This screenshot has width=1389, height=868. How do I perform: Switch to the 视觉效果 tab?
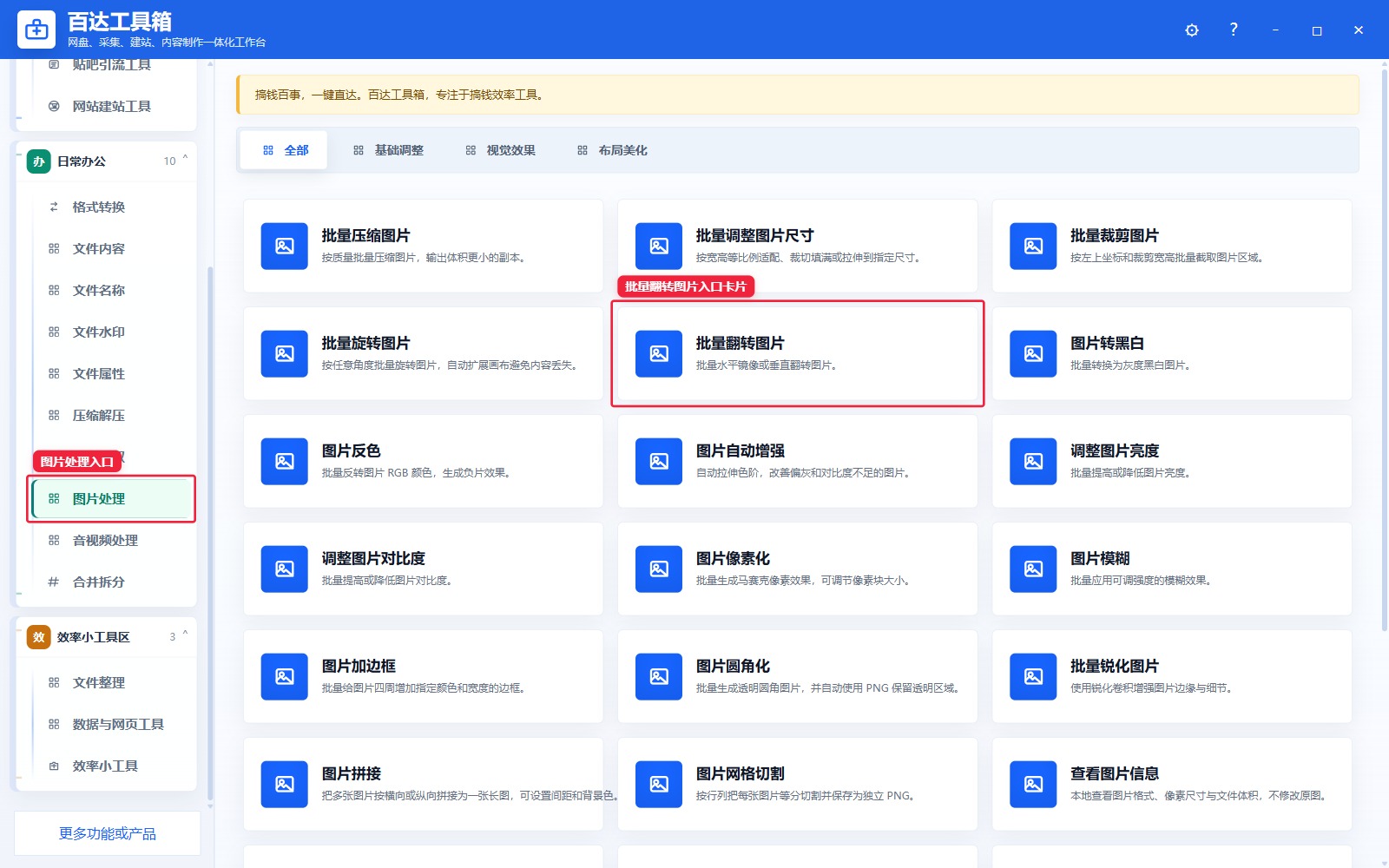500,150
